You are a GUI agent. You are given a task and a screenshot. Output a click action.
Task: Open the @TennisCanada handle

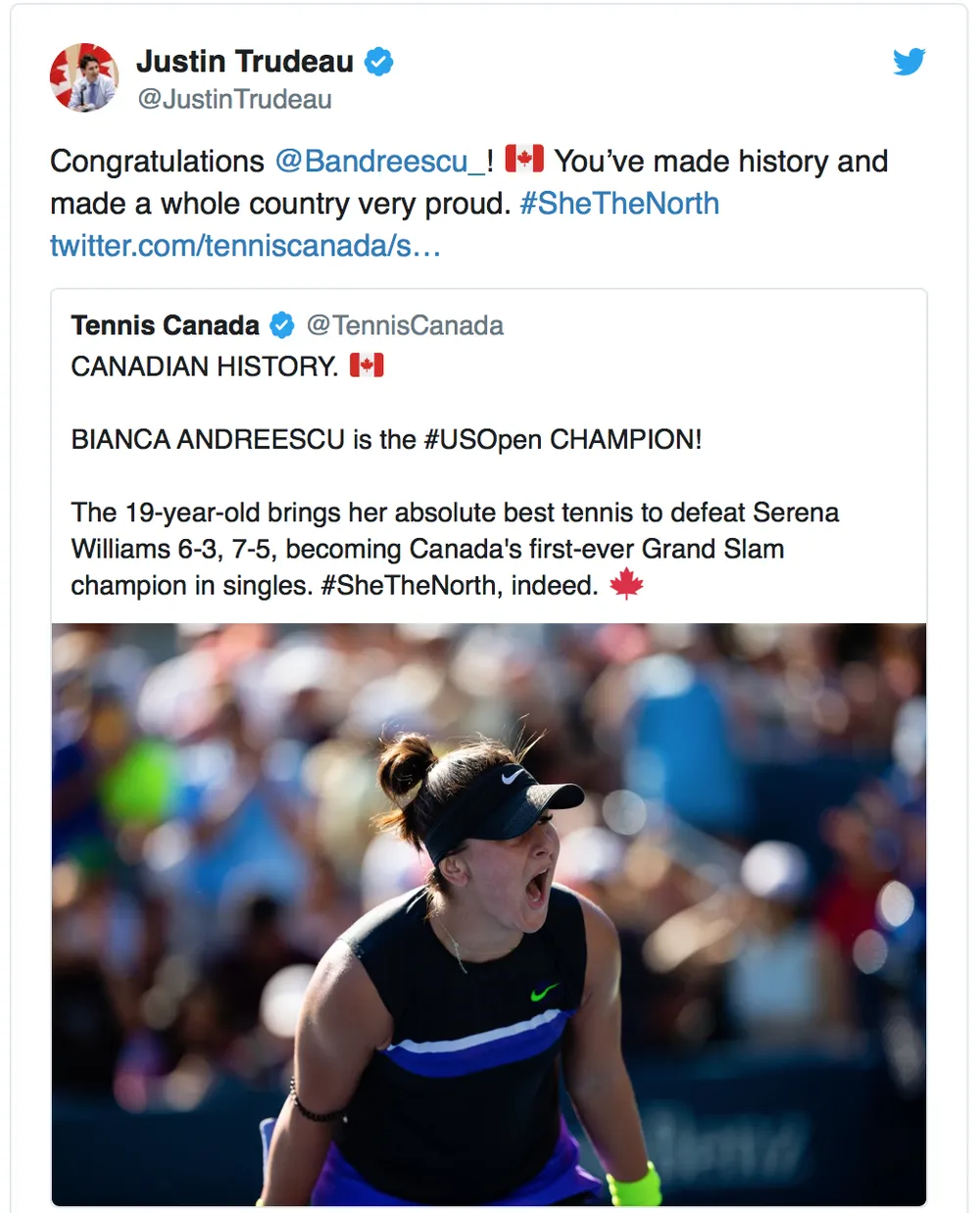(405, 325)
